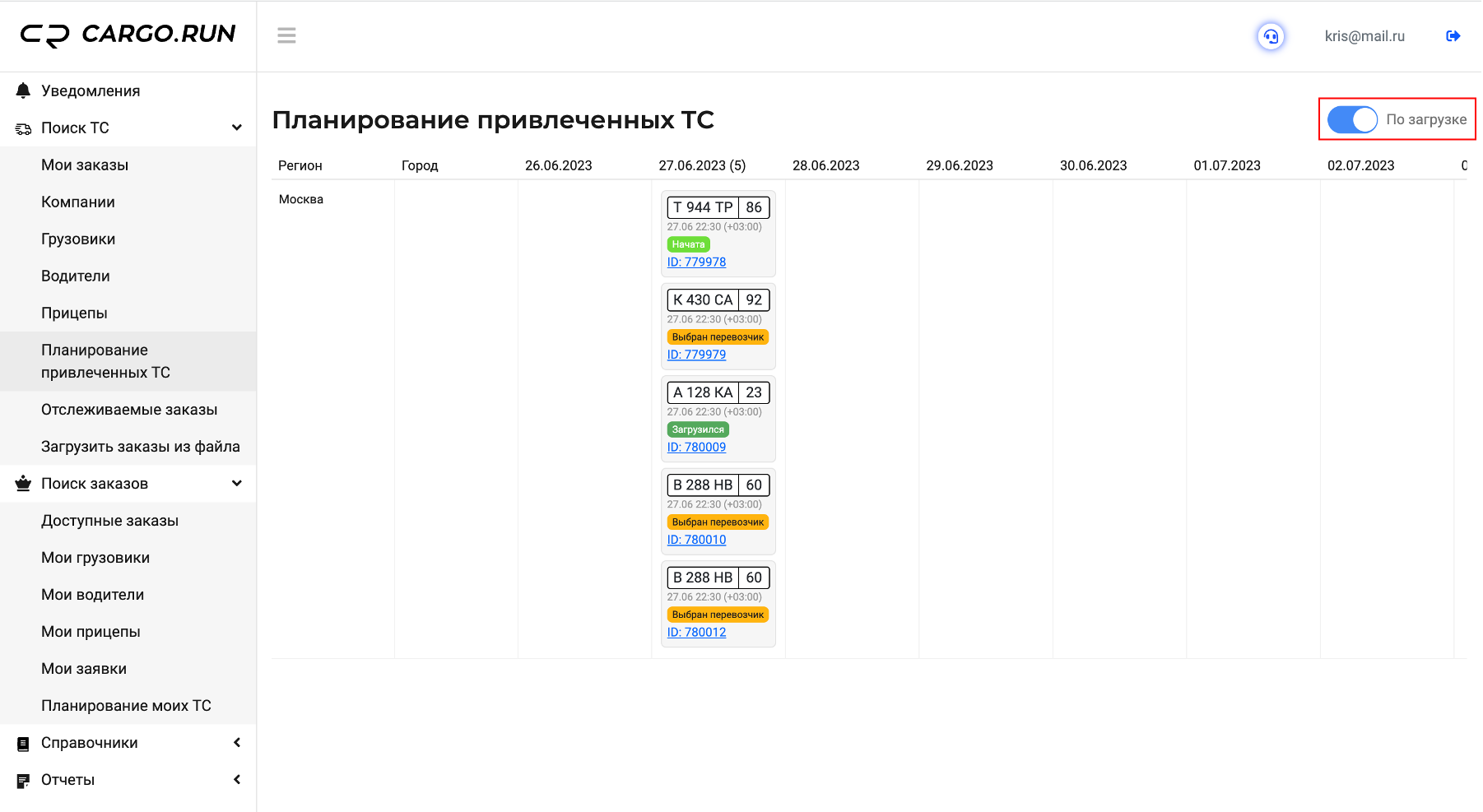Toggle the По загрузке switch

[1352, 119]
